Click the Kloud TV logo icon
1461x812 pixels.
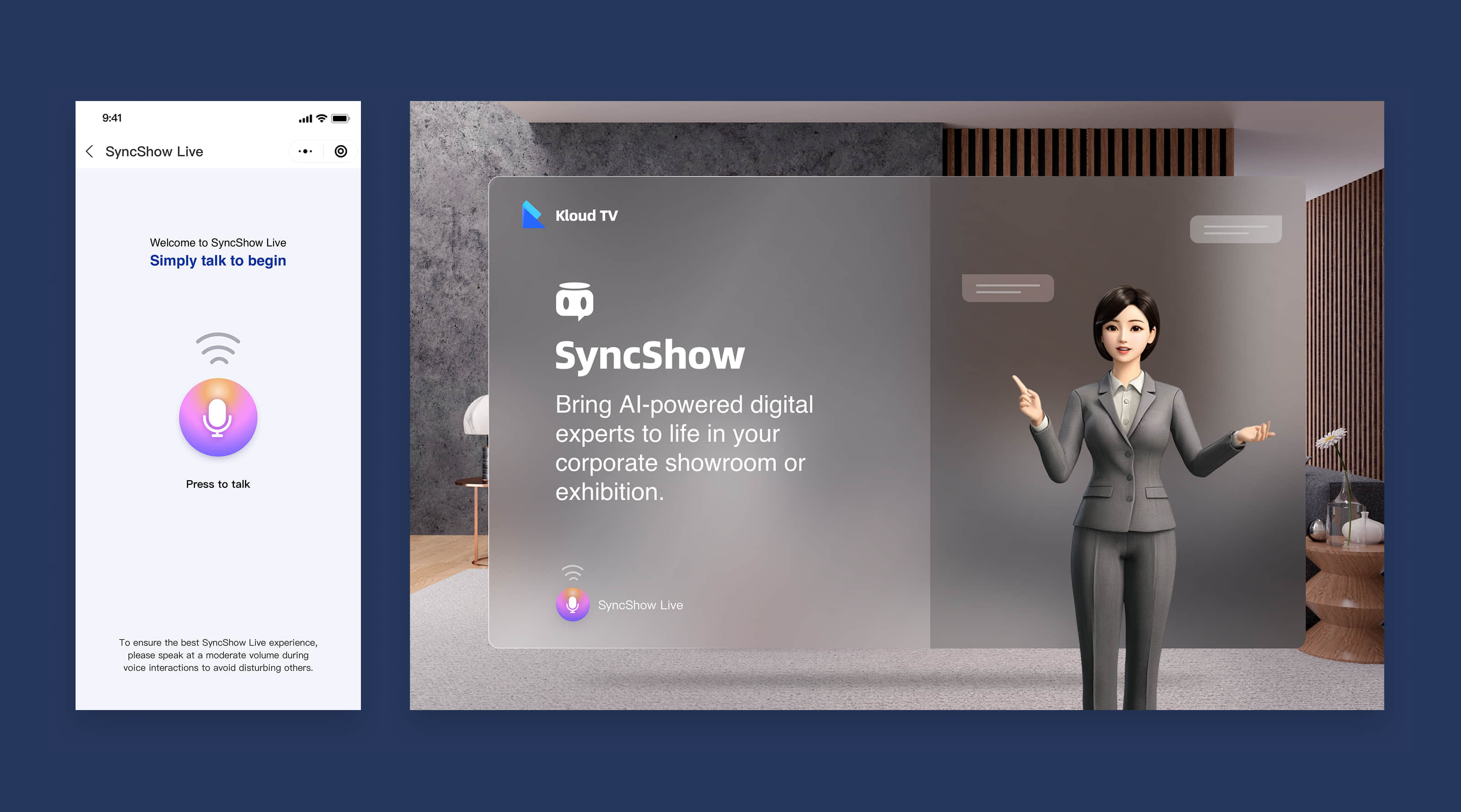click(x=533, y=215)
